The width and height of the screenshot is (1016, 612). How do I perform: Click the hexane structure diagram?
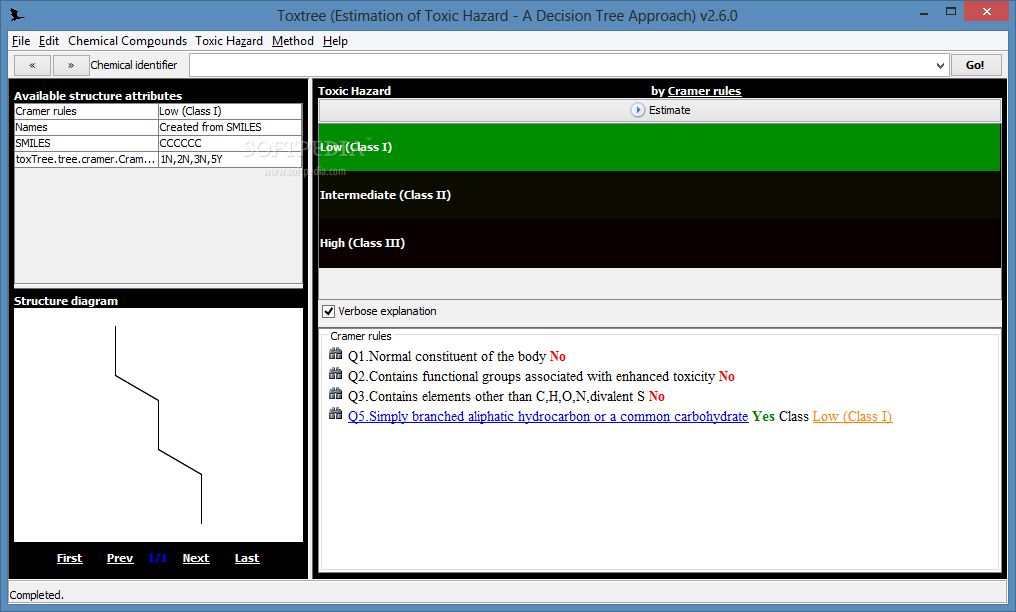pos(158,425)
